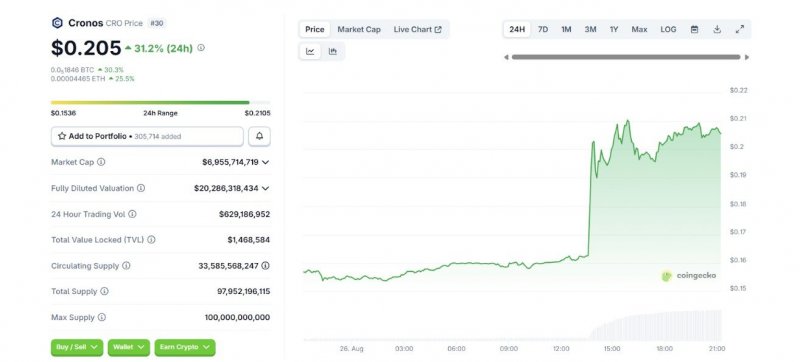Open Total Value Locked info icon
This screenshot has width=800, height=362.
[151, 240]
